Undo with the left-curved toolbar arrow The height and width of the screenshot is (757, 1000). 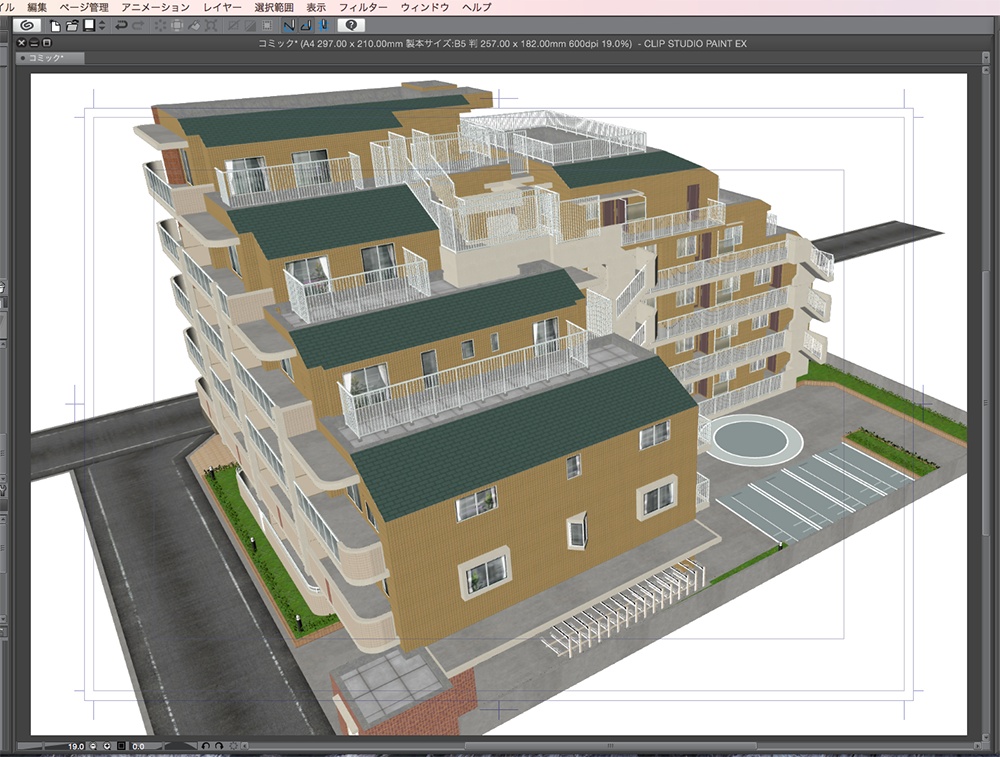tap(122, 26)
